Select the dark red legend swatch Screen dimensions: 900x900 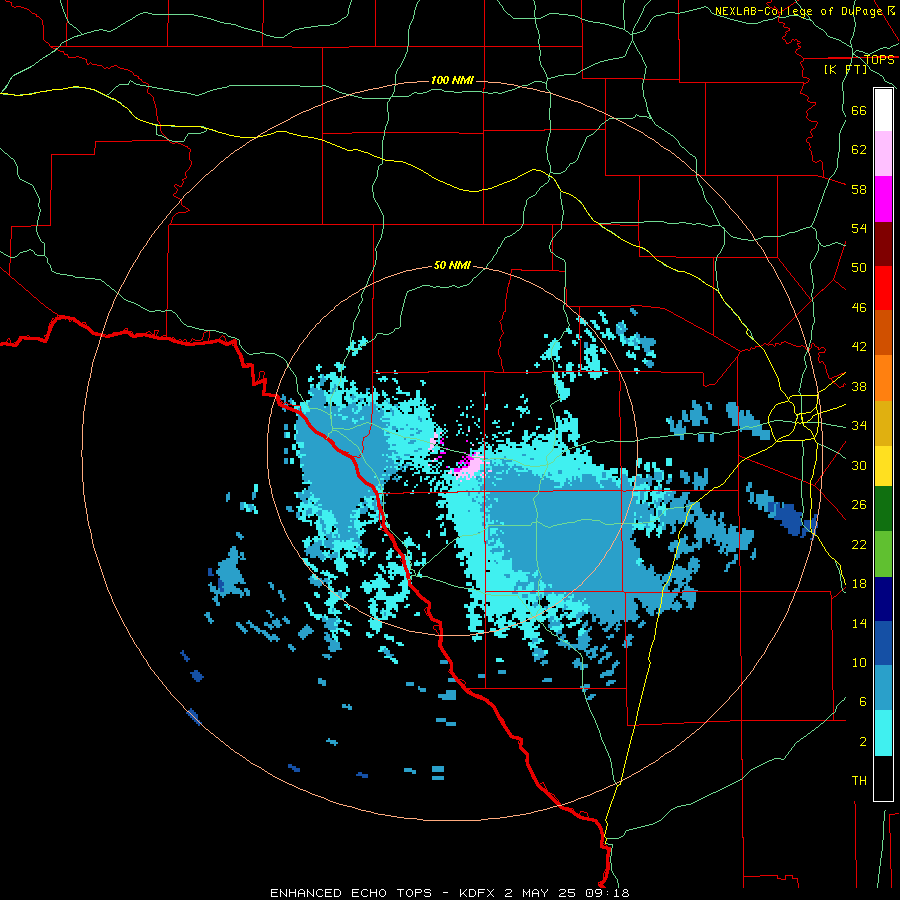click(x=883, y=244)
